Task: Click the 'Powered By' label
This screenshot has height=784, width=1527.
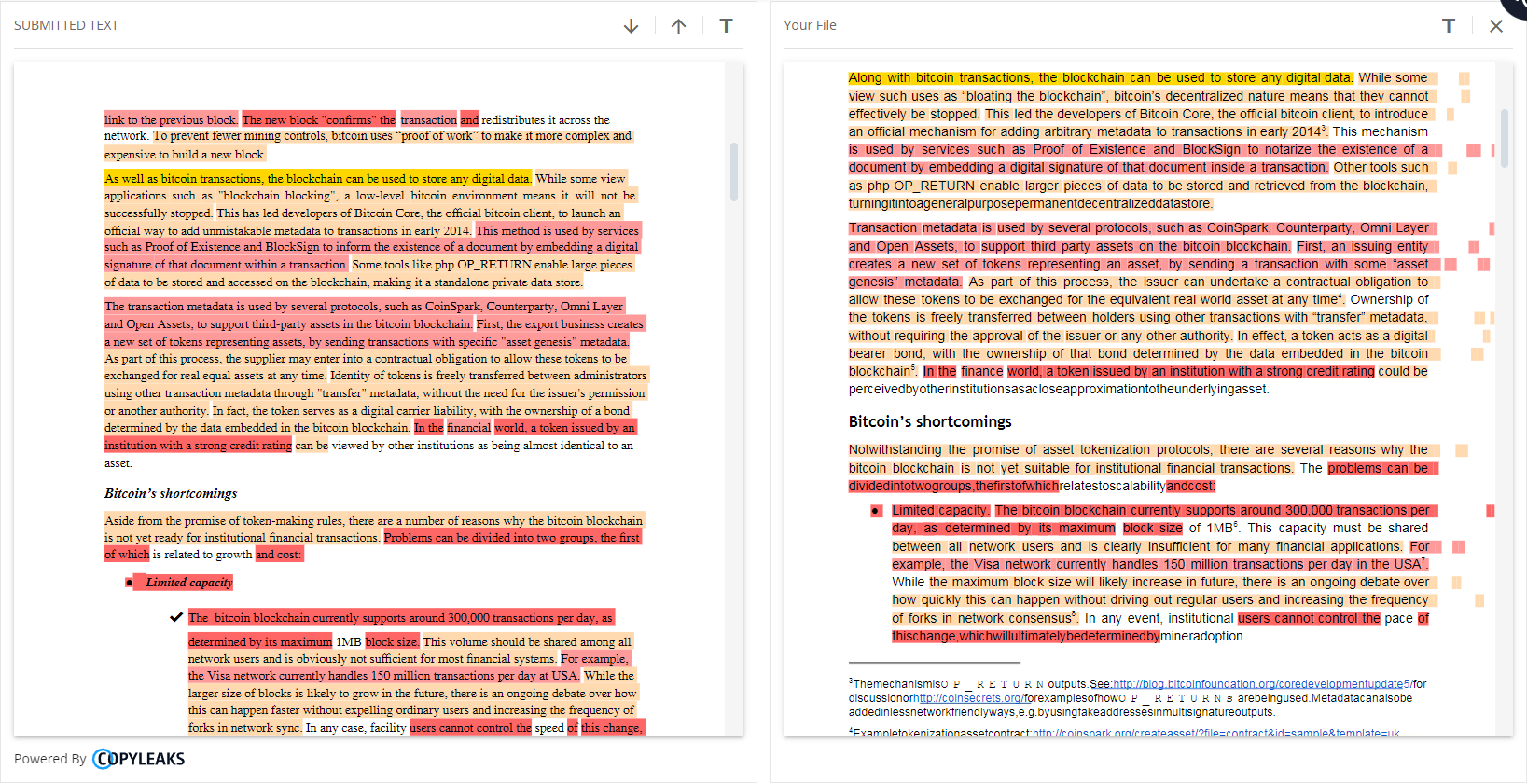Action: coord(50,759)
